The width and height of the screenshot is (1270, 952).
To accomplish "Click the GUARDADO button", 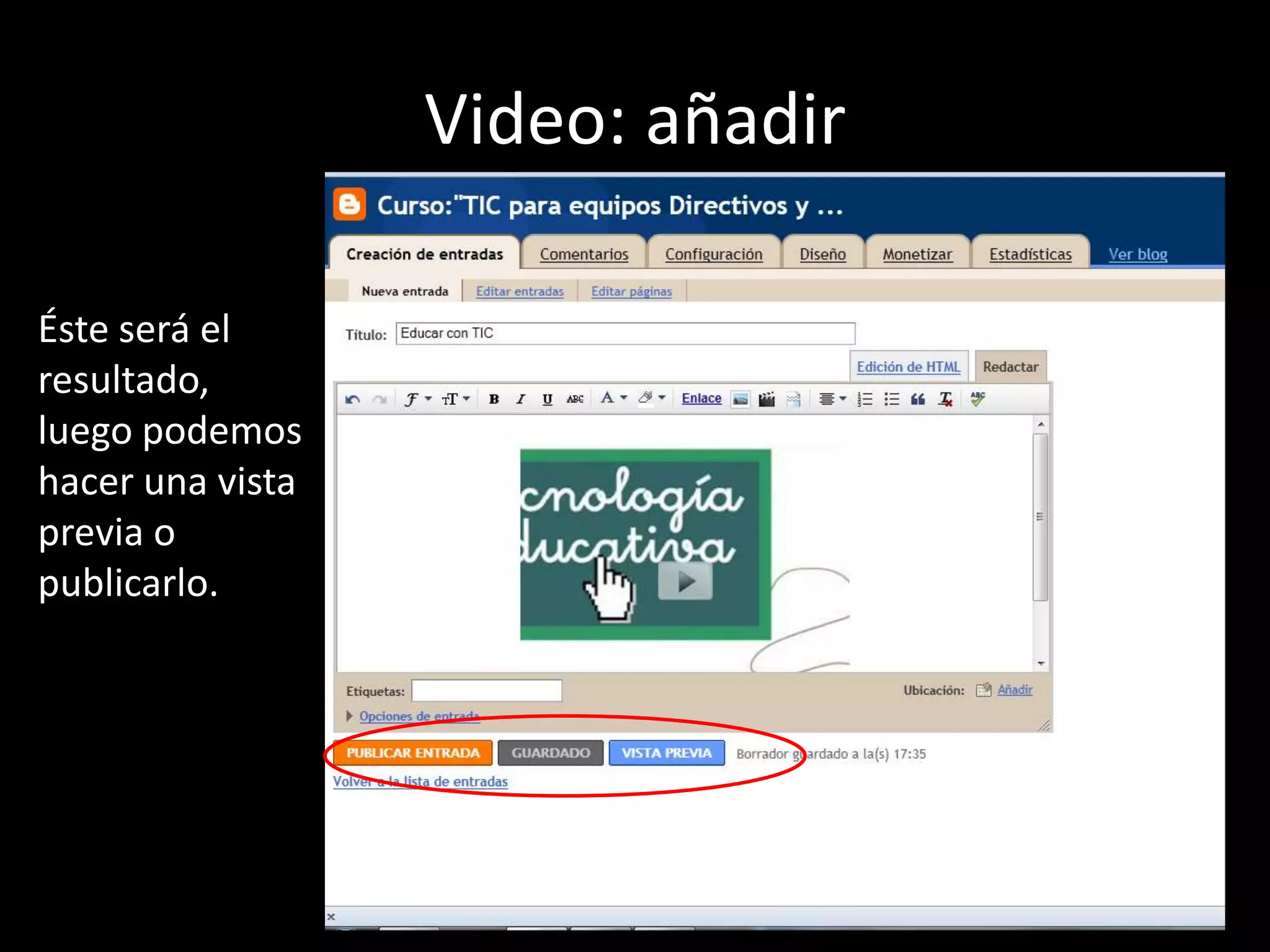I will point(551,752).
